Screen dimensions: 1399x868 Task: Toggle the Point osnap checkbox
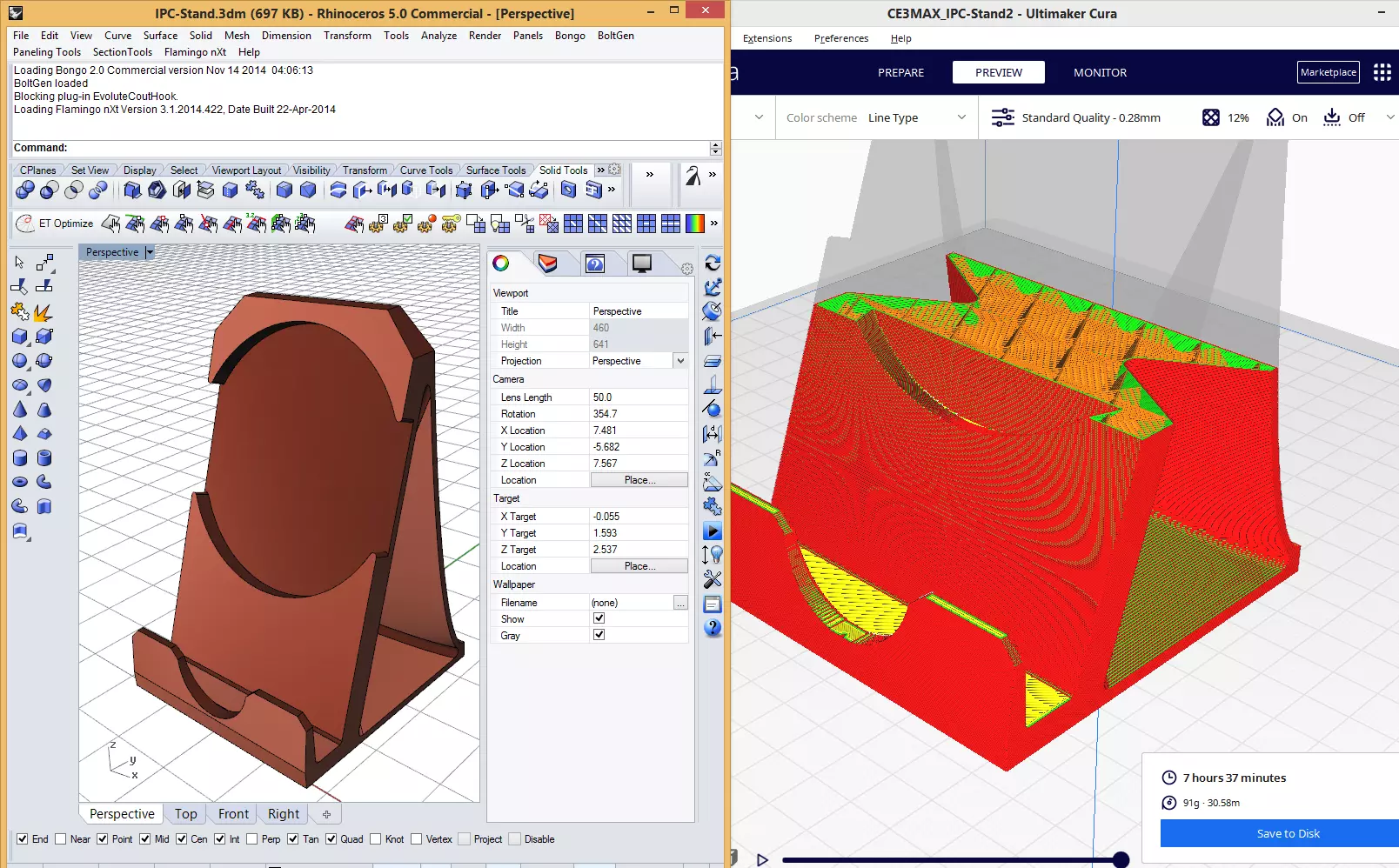103,839
